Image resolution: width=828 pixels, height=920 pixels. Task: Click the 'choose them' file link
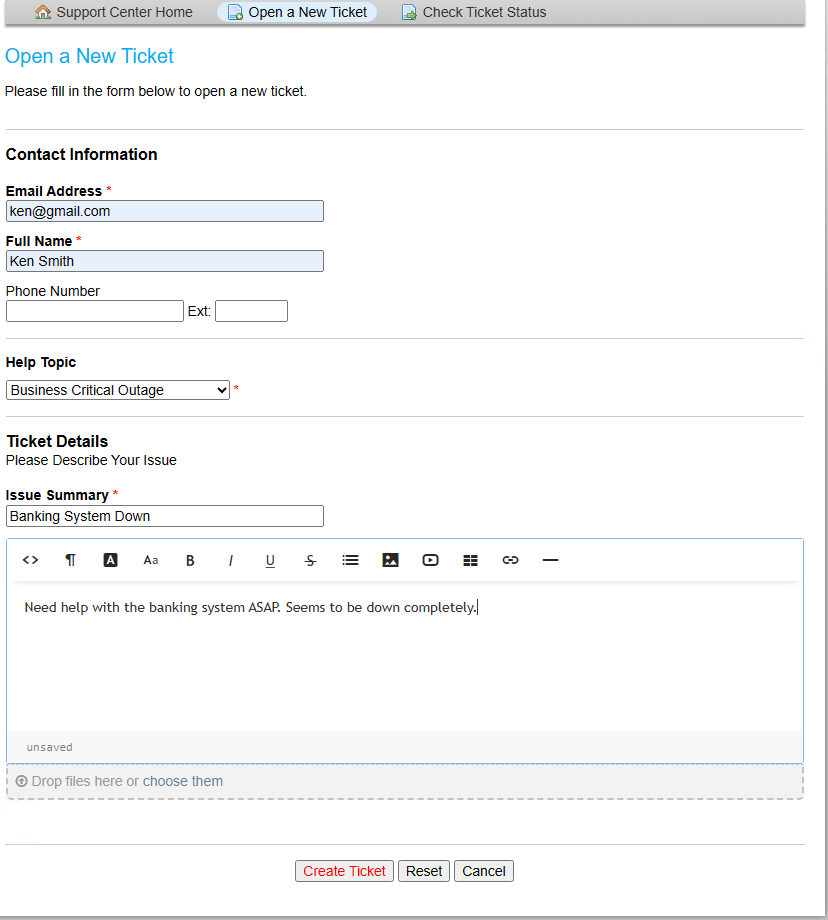coord(183,782)
